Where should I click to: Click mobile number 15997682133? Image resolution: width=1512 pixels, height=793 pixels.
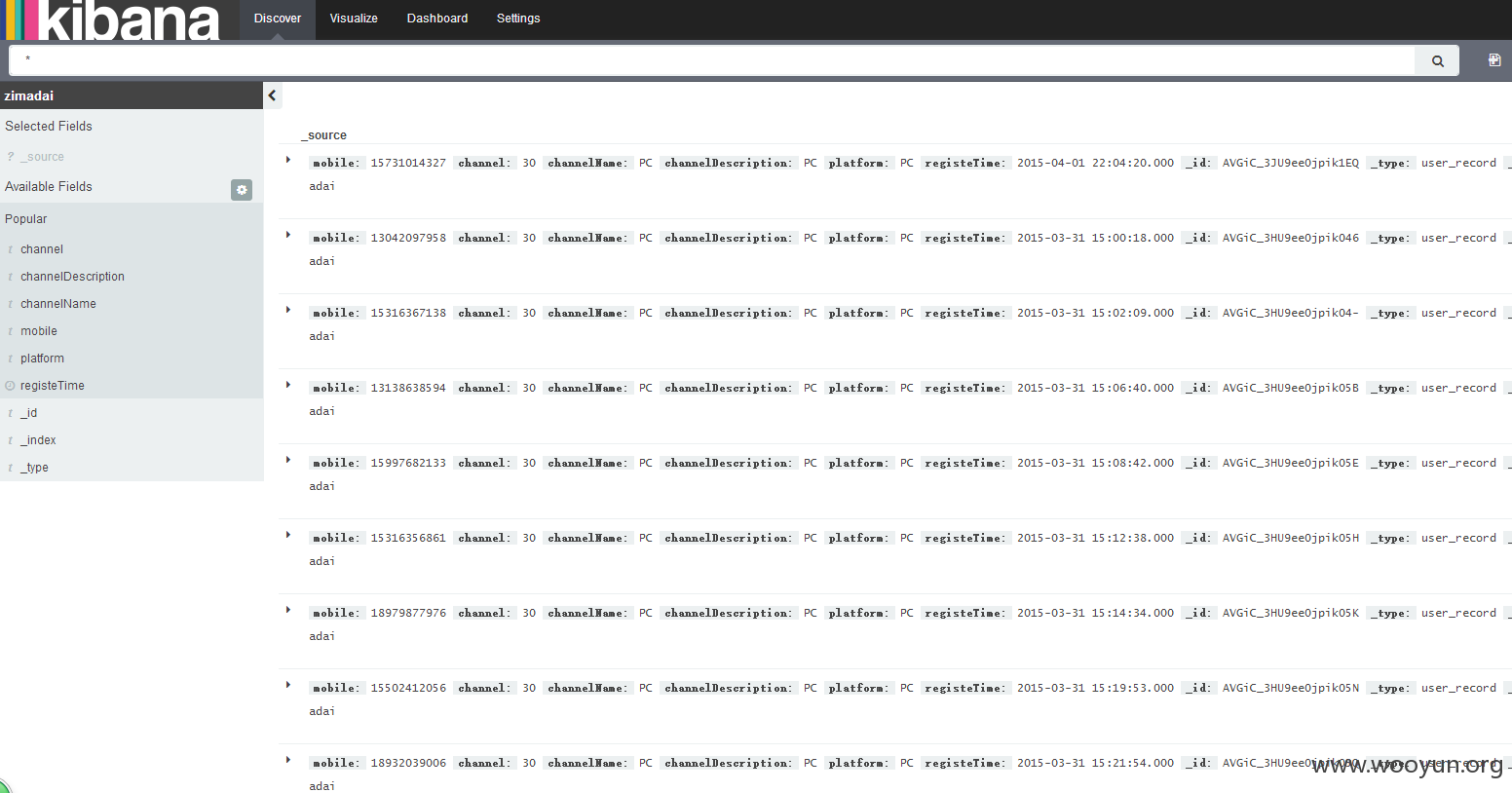click(408, 463)
